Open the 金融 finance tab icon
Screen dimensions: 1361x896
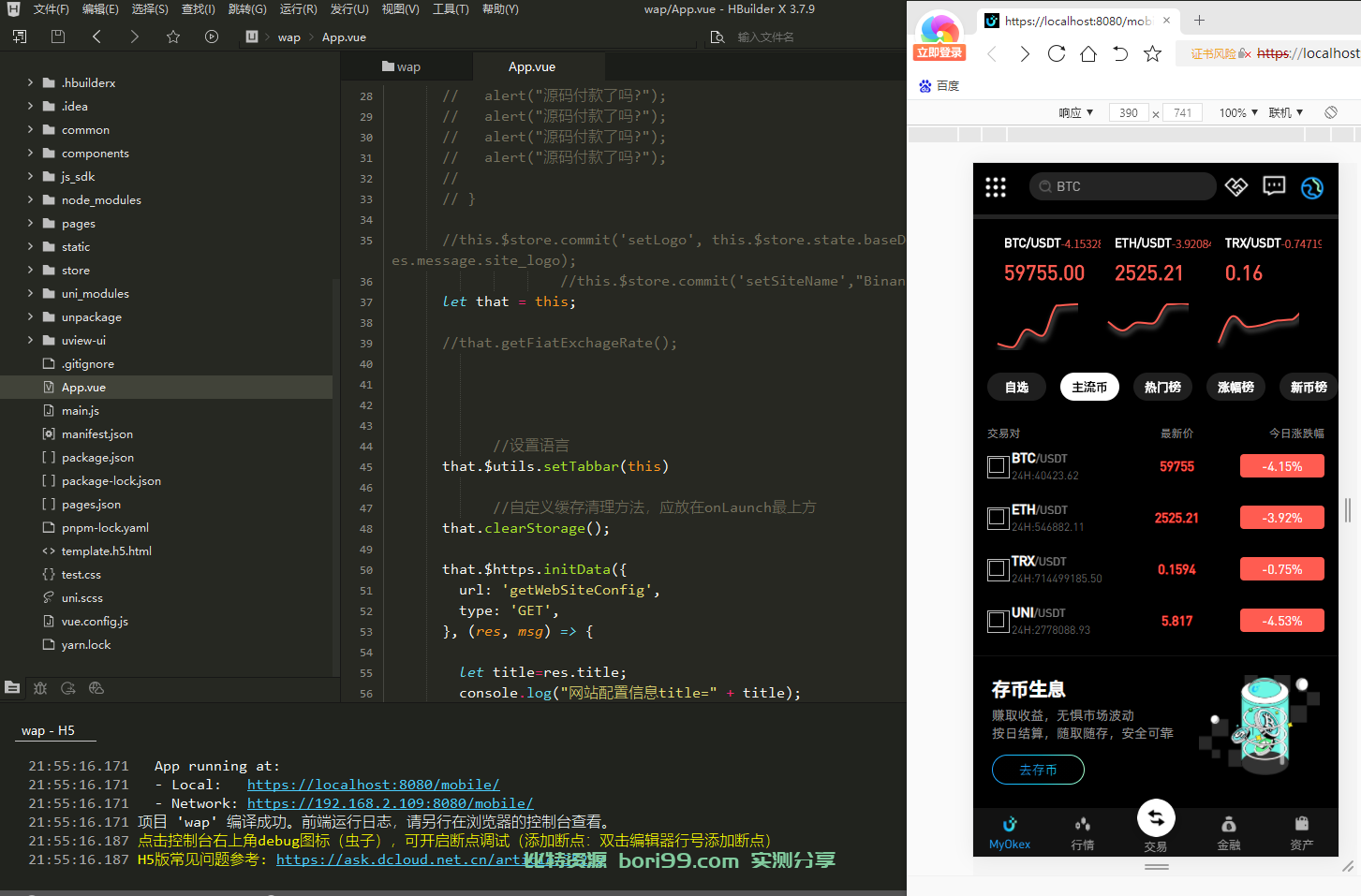click(x=1229, y=824)
